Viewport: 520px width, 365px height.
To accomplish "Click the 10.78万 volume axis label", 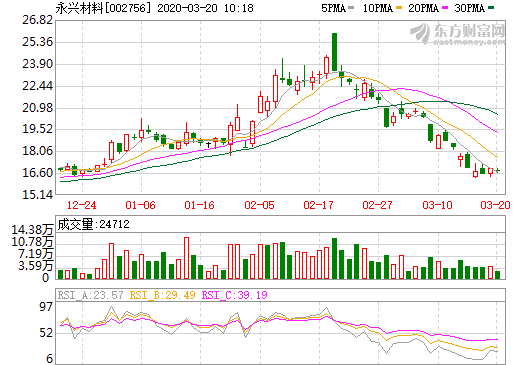I will point(32,242).
